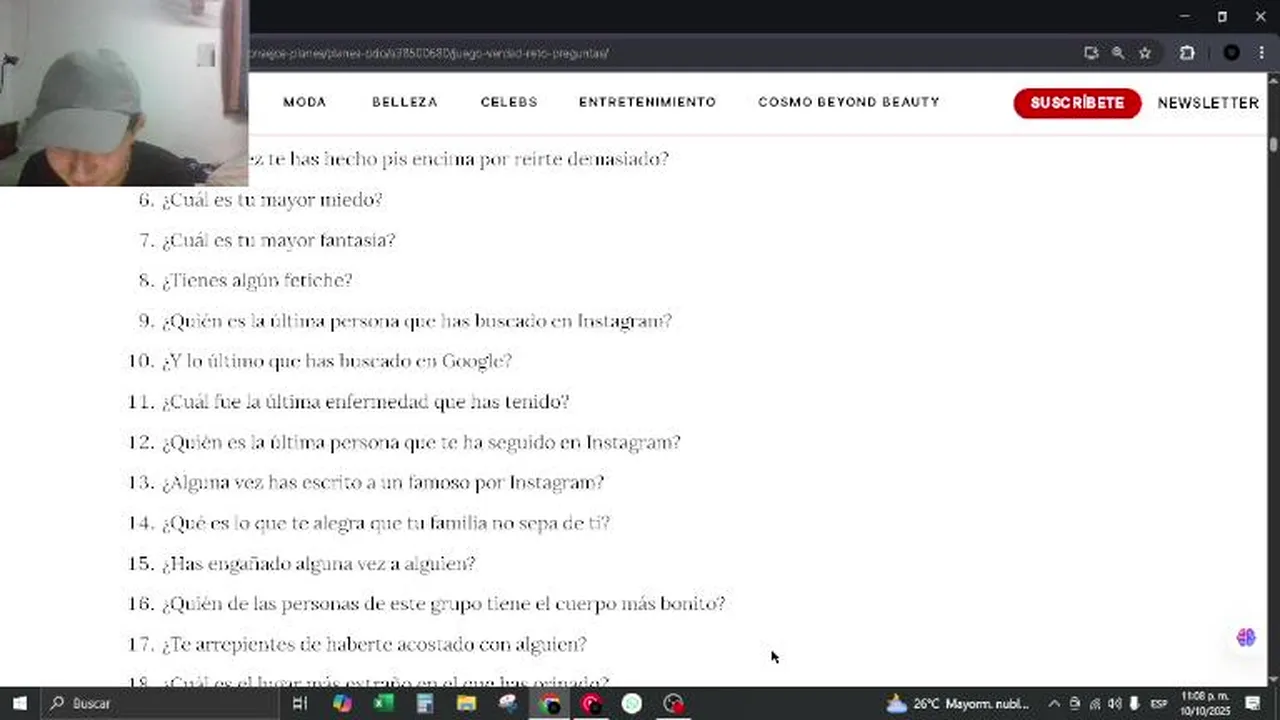Screen dimensions: 1280x720
Task: Open the MODA menu
Action: tap(305, 102)
